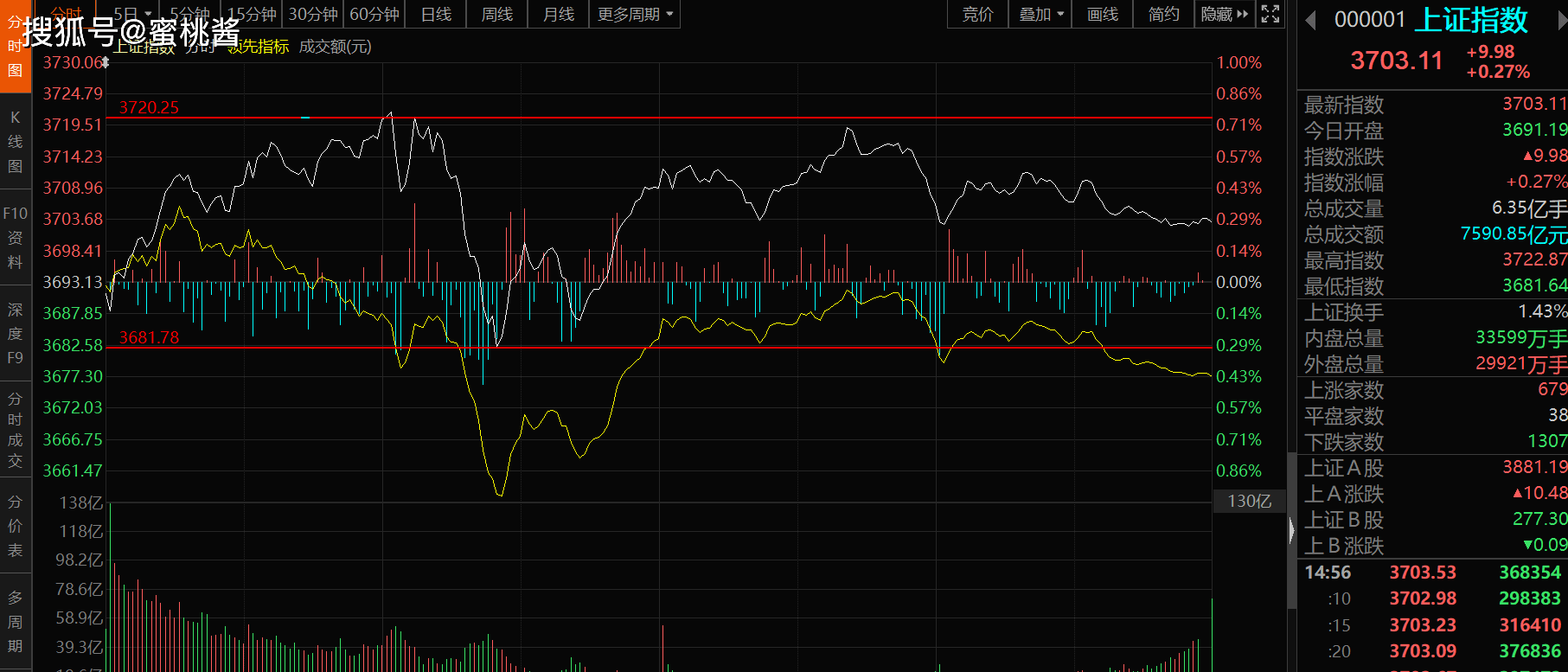The height and width of the screenshot is (672, 1568).
Task: Click the 3703.09 tick price
Action: (1423, 651)
